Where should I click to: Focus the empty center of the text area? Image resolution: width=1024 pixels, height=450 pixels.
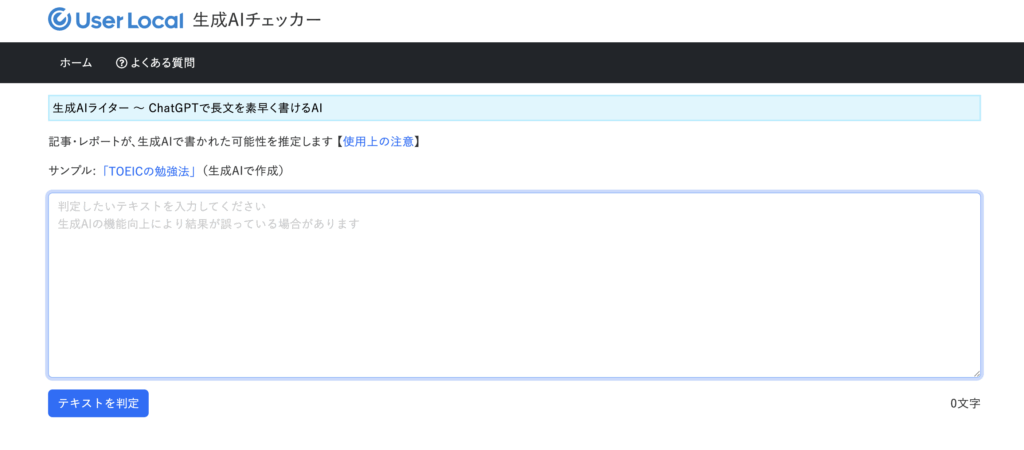pyautogui.click(x=514, y=300)
